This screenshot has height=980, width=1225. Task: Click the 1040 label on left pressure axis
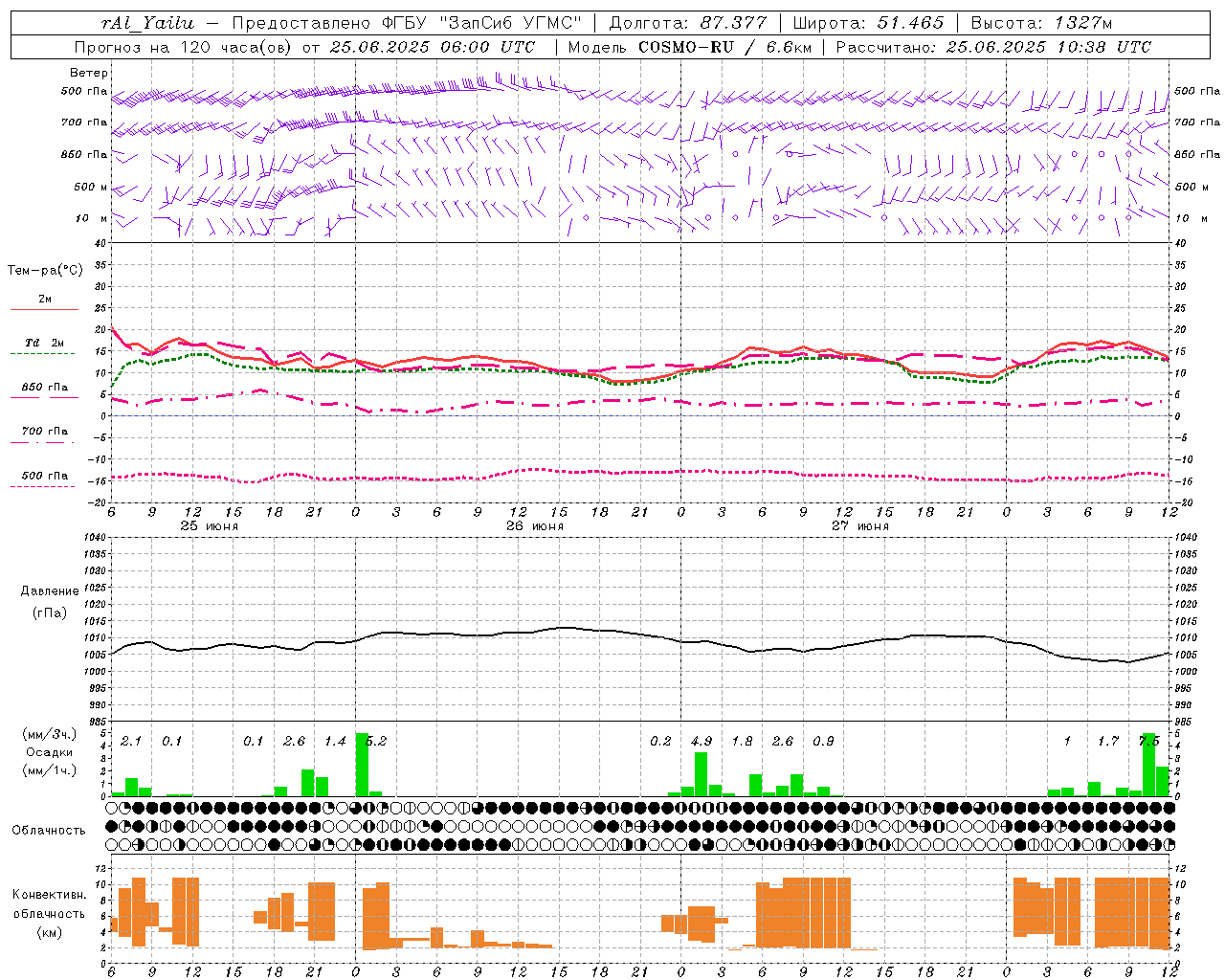click(93, 537)
